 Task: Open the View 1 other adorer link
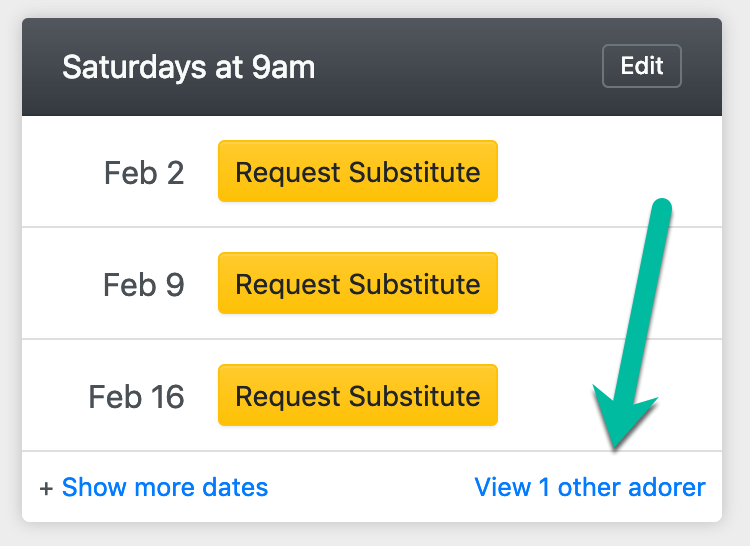pyautogui.click(x=590, y=488)
